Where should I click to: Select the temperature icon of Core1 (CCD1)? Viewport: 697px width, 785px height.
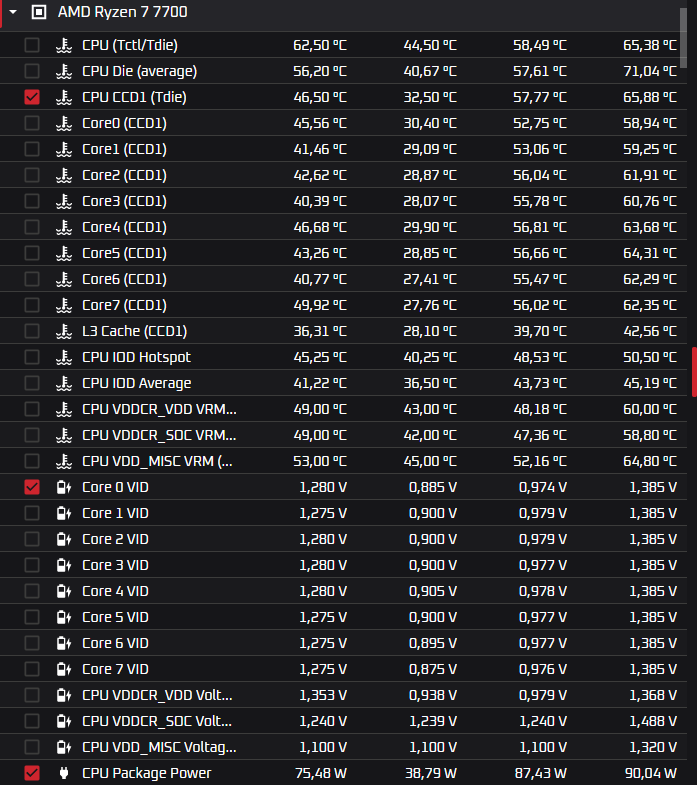(x=64, y=149)
